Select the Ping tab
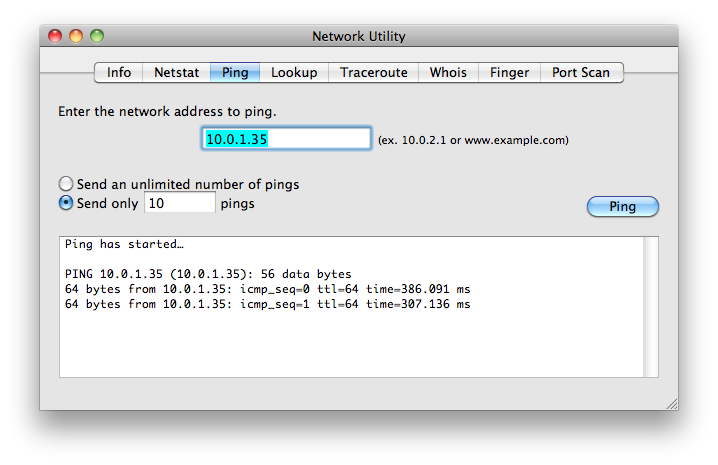The image size is (718, 465). pos(235,72)
